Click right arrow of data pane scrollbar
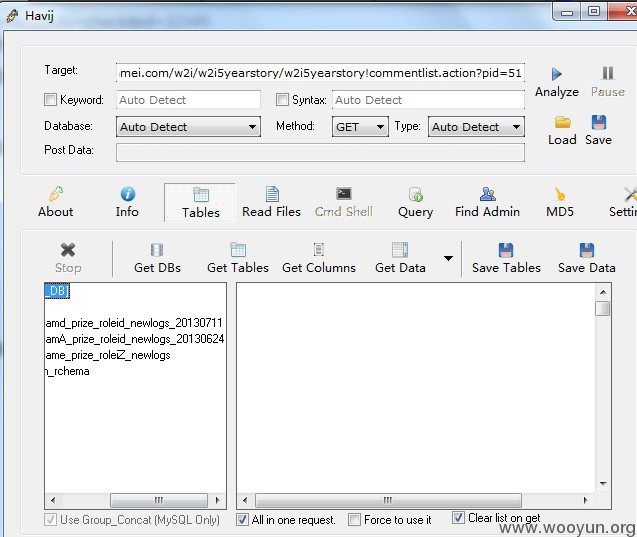 pos(585,500)
